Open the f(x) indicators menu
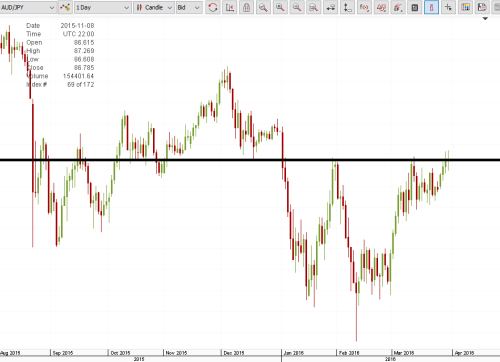Screen dimensions: 500x362 364,7
